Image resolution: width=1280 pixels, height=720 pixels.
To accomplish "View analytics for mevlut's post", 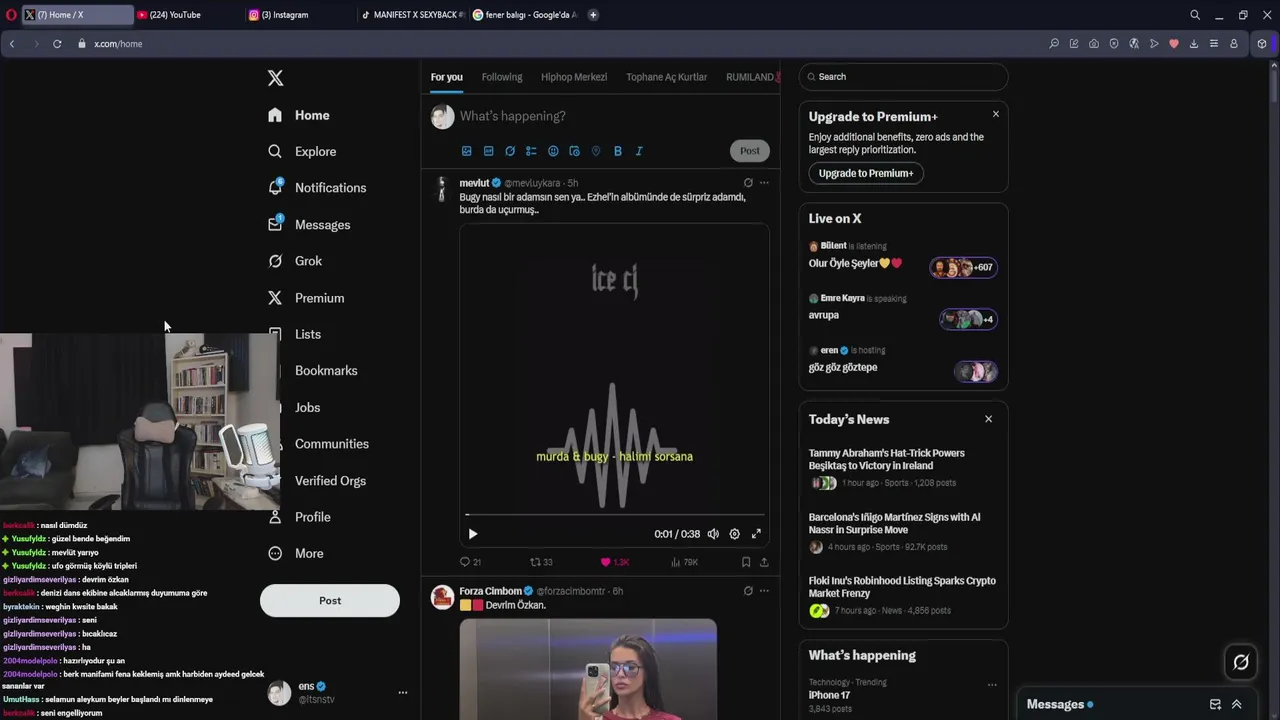I will click(x=684, y=562).
